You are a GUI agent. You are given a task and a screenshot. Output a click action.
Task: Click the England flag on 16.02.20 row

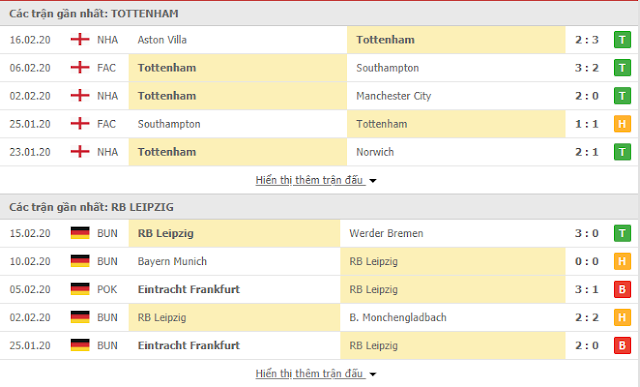point(80,40)
